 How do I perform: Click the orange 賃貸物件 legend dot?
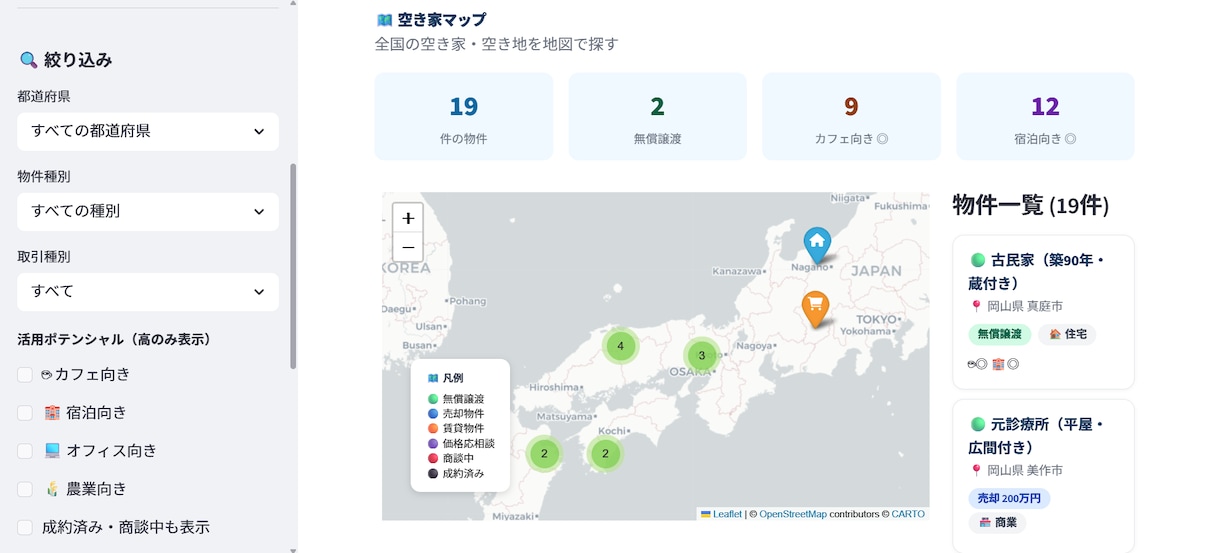coord(433,429)
